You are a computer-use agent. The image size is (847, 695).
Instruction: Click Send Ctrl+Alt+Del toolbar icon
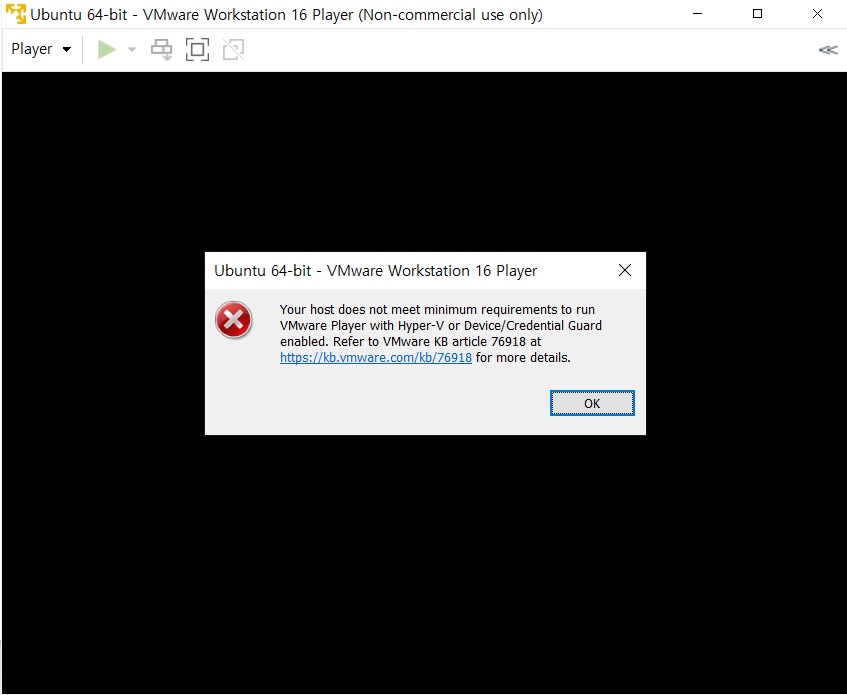point(162,50)
